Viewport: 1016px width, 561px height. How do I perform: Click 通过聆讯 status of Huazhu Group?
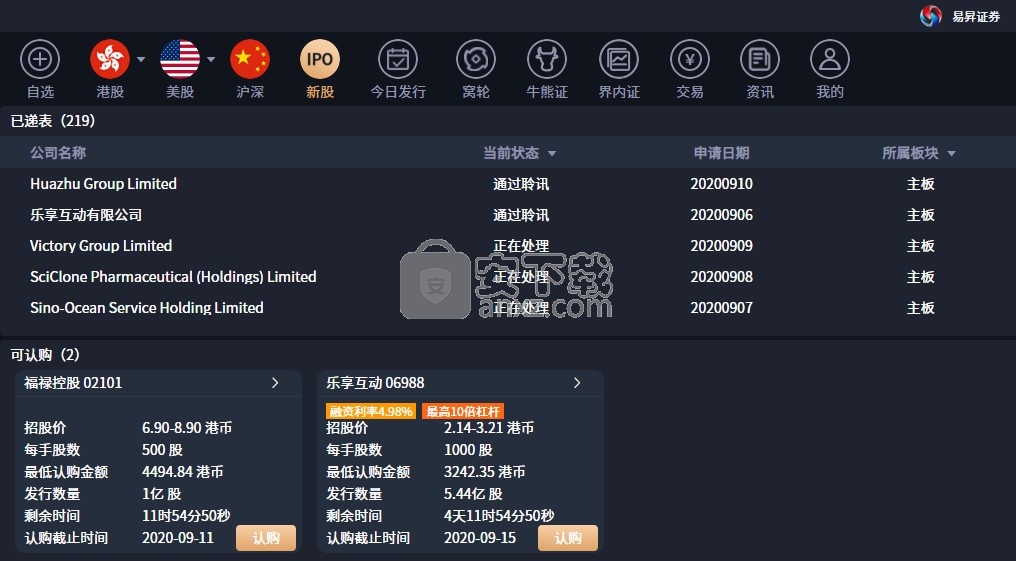[x=521, y=184]
